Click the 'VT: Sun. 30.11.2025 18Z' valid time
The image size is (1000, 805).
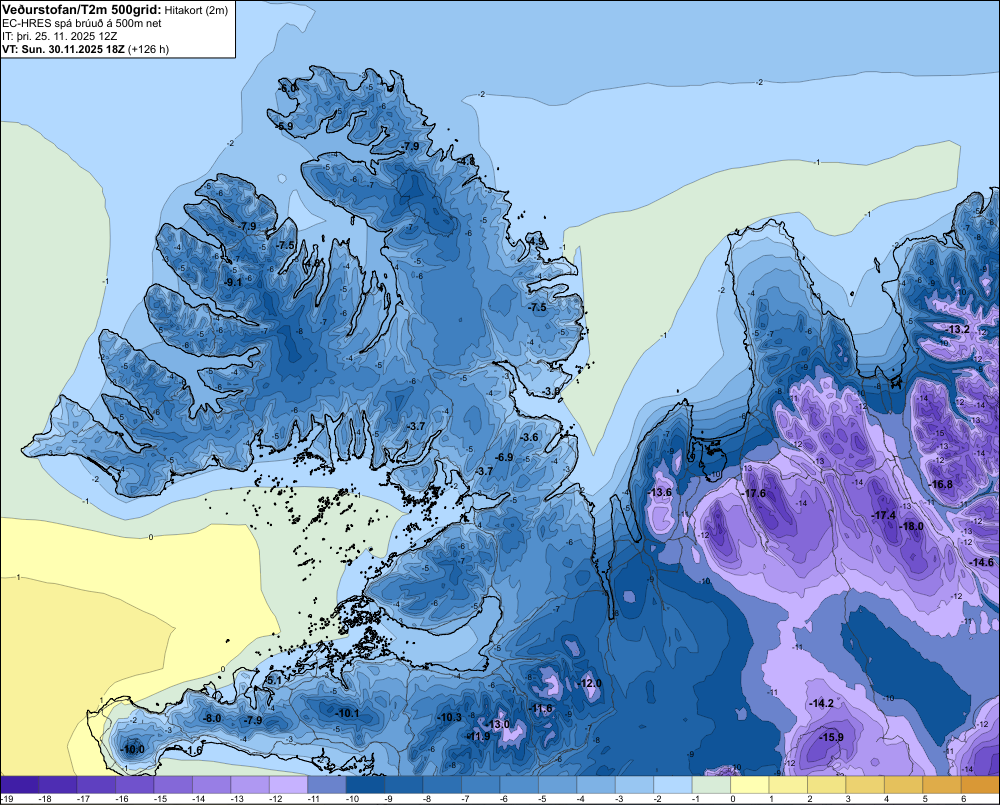[64, 49]
